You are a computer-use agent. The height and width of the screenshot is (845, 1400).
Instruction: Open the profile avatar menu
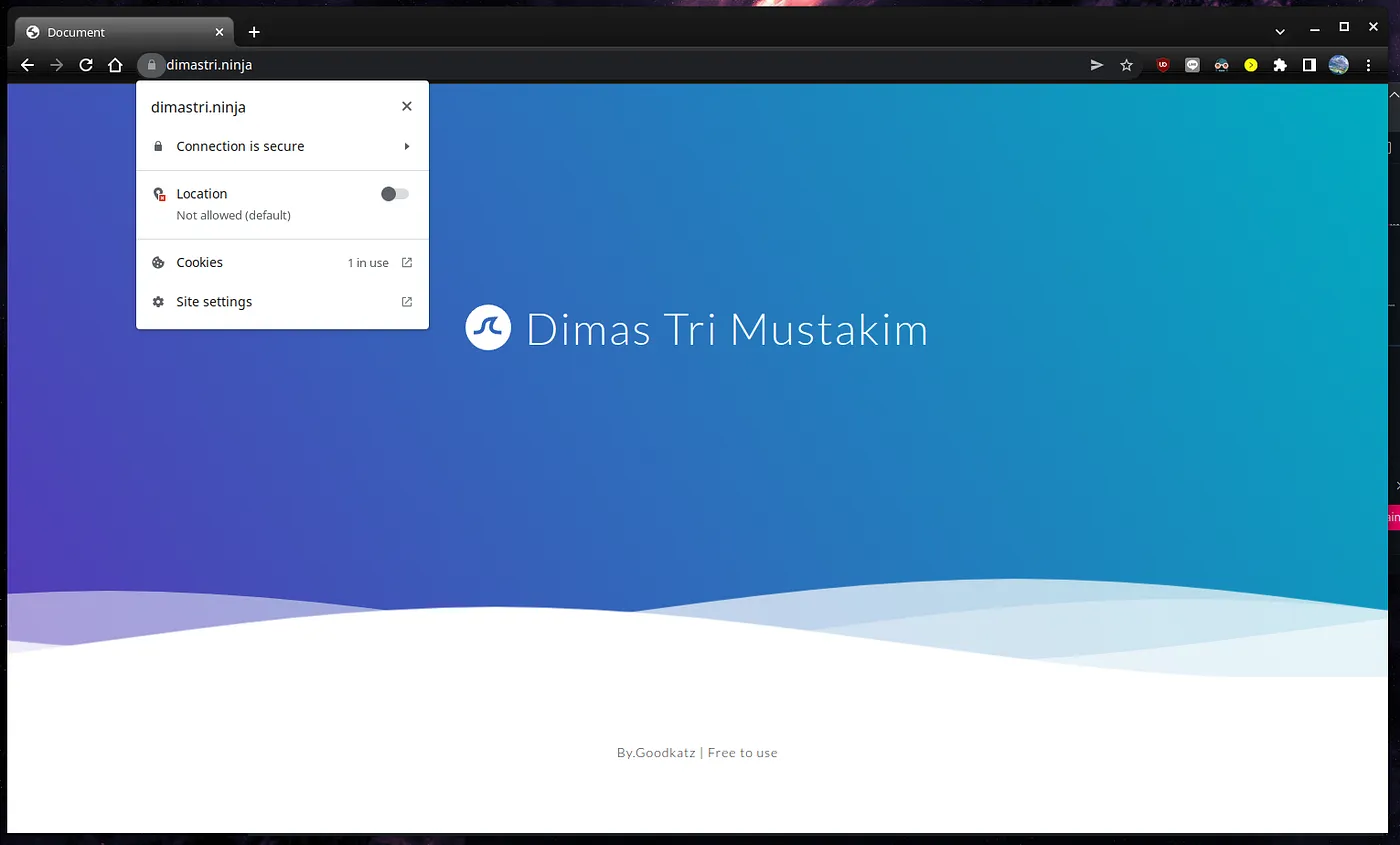[1338, 65]
